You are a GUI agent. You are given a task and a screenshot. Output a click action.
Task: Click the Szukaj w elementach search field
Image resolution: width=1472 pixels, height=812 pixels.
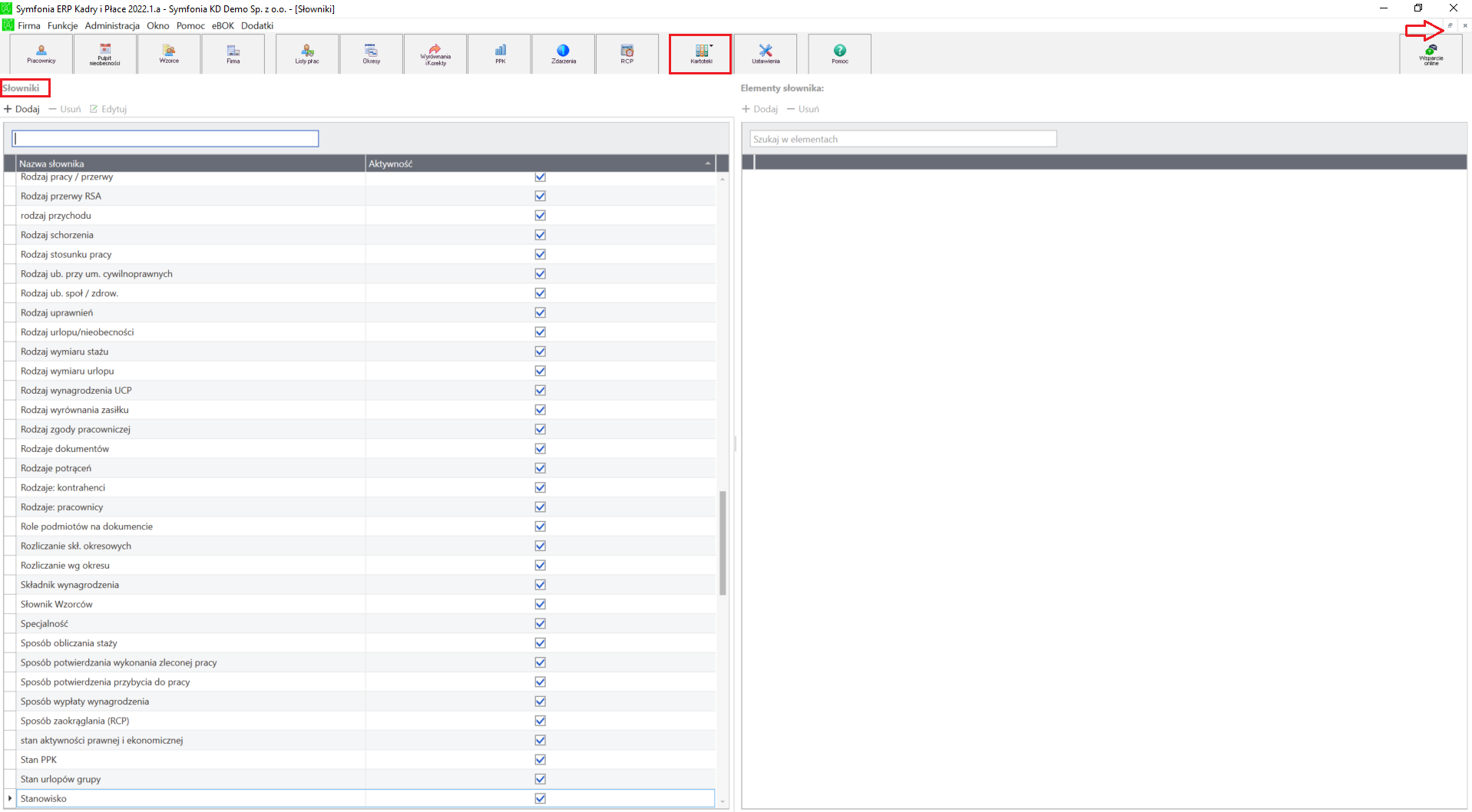point(903,139)
